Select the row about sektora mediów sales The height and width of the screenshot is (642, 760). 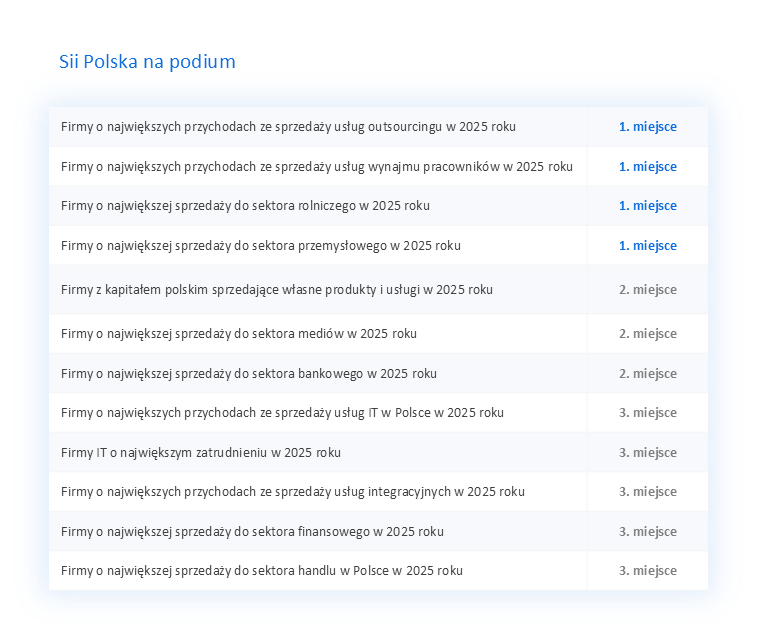pos(378,334)
